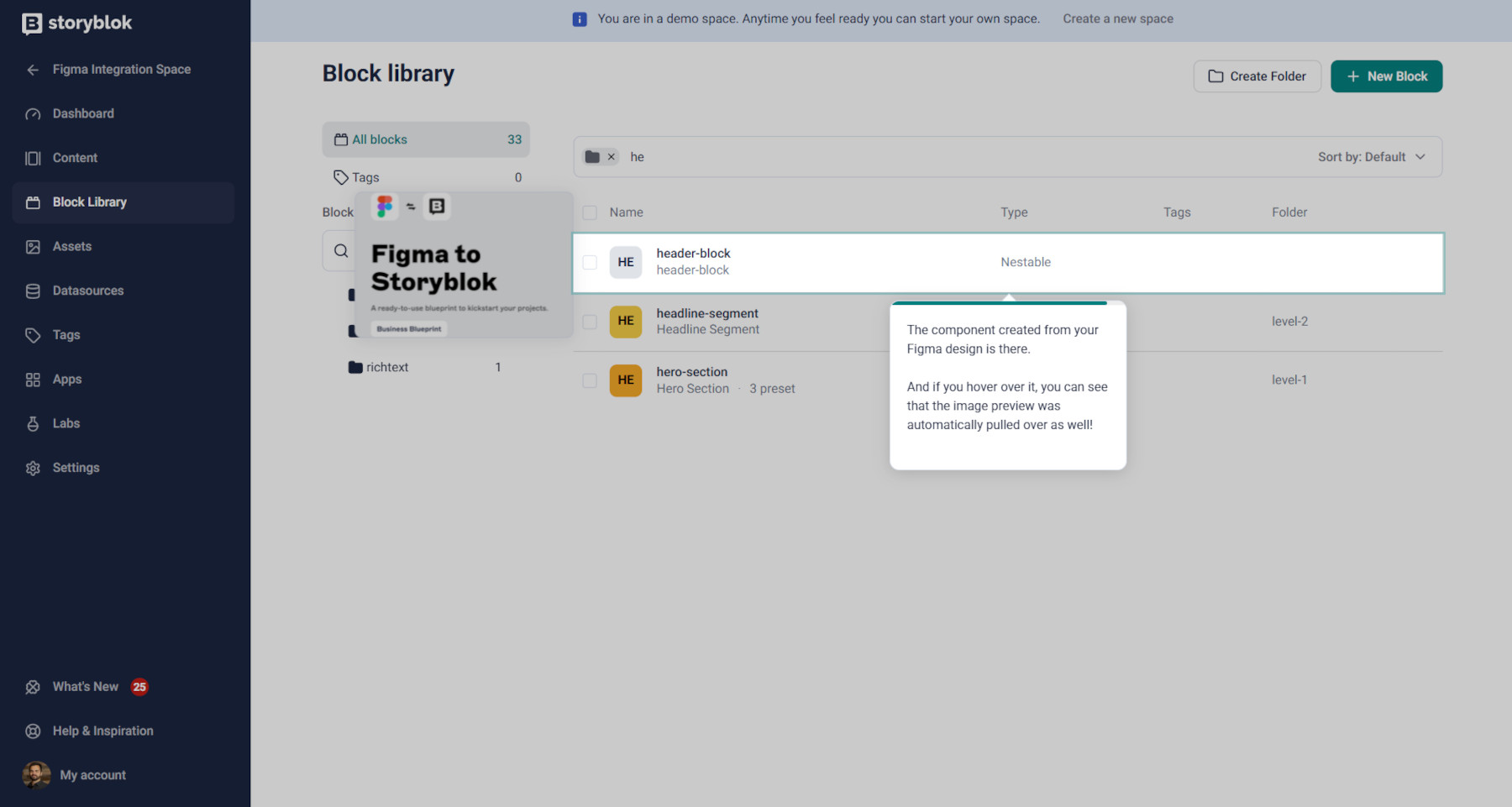Click the Assets image icon
1512x807 pixels.
33,247
